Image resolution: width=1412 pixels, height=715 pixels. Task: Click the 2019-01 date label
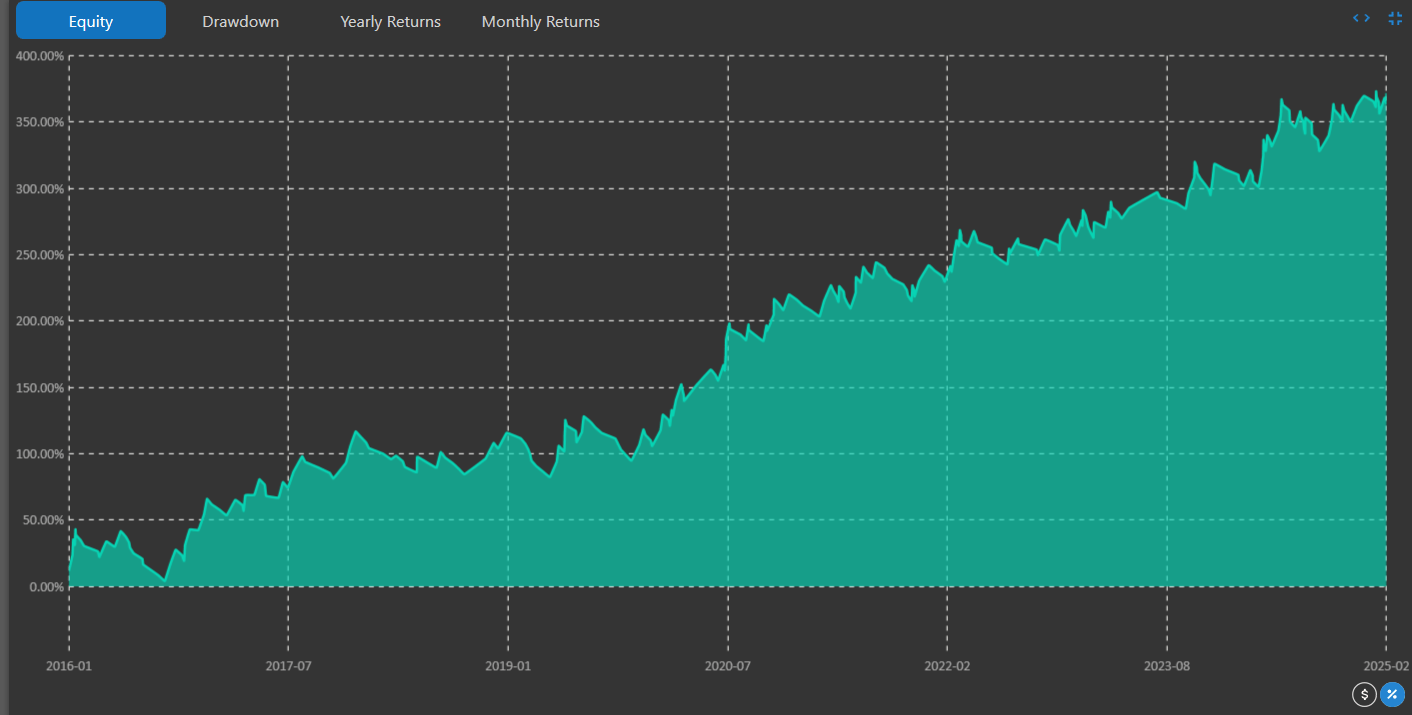coord(508,665)
